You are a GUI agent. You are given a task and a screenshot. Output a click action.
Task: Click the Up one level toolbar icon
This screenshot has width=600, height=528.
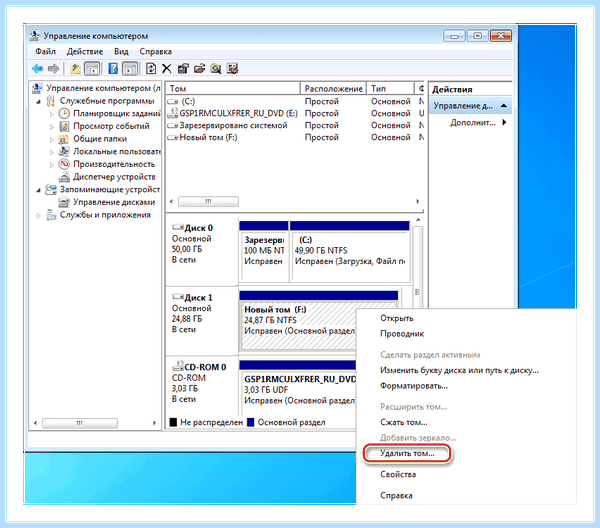(x=75, y=69)
